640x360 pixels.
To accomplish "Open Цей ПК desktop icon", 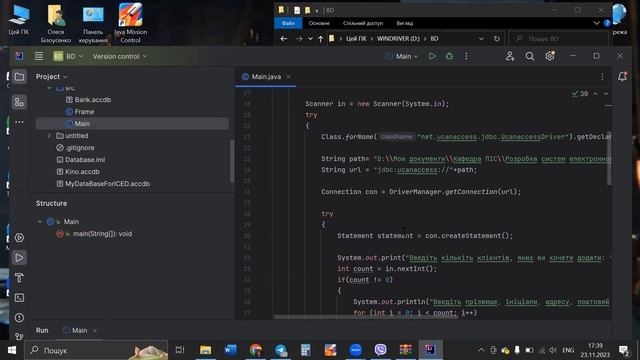I will (x=19, y=20).
